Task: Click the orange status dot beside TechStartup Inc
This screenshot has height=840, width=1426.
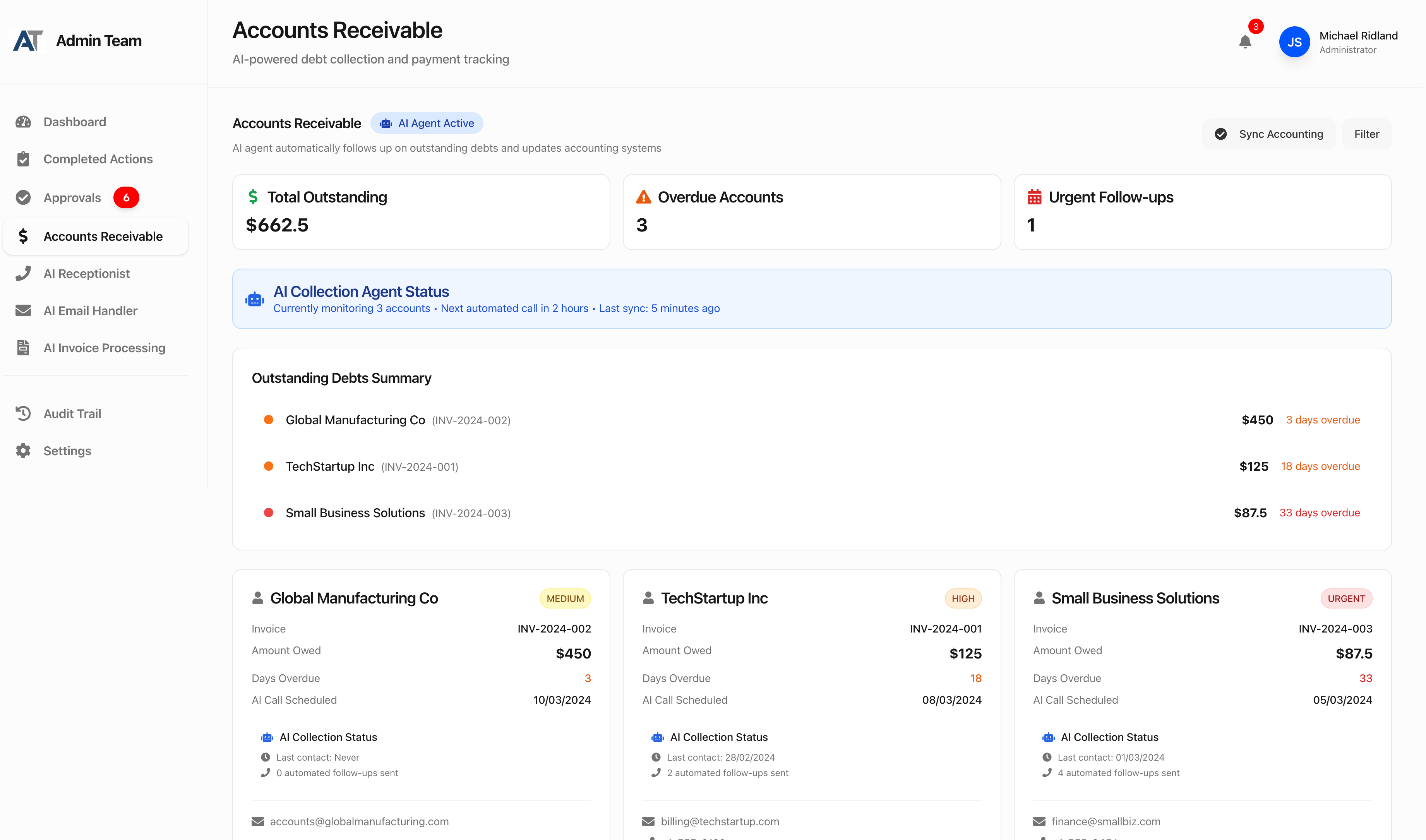Action: click(269, 466)
